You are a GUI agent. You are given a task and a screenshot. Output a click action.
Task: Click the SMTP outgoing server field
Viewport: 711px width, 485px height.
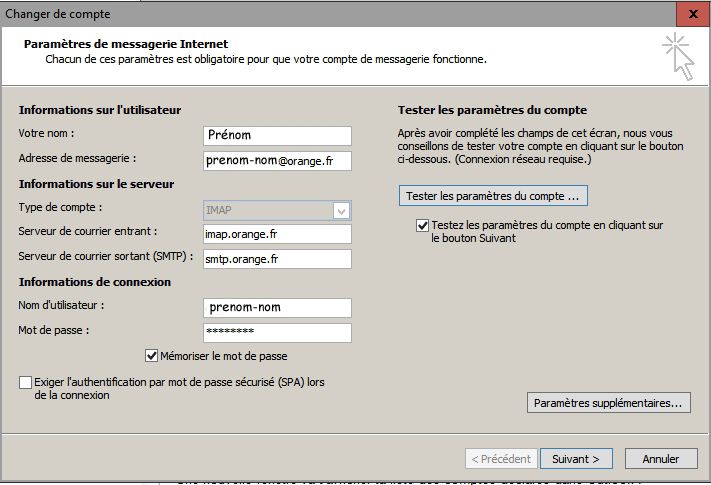tap(276, 259)
